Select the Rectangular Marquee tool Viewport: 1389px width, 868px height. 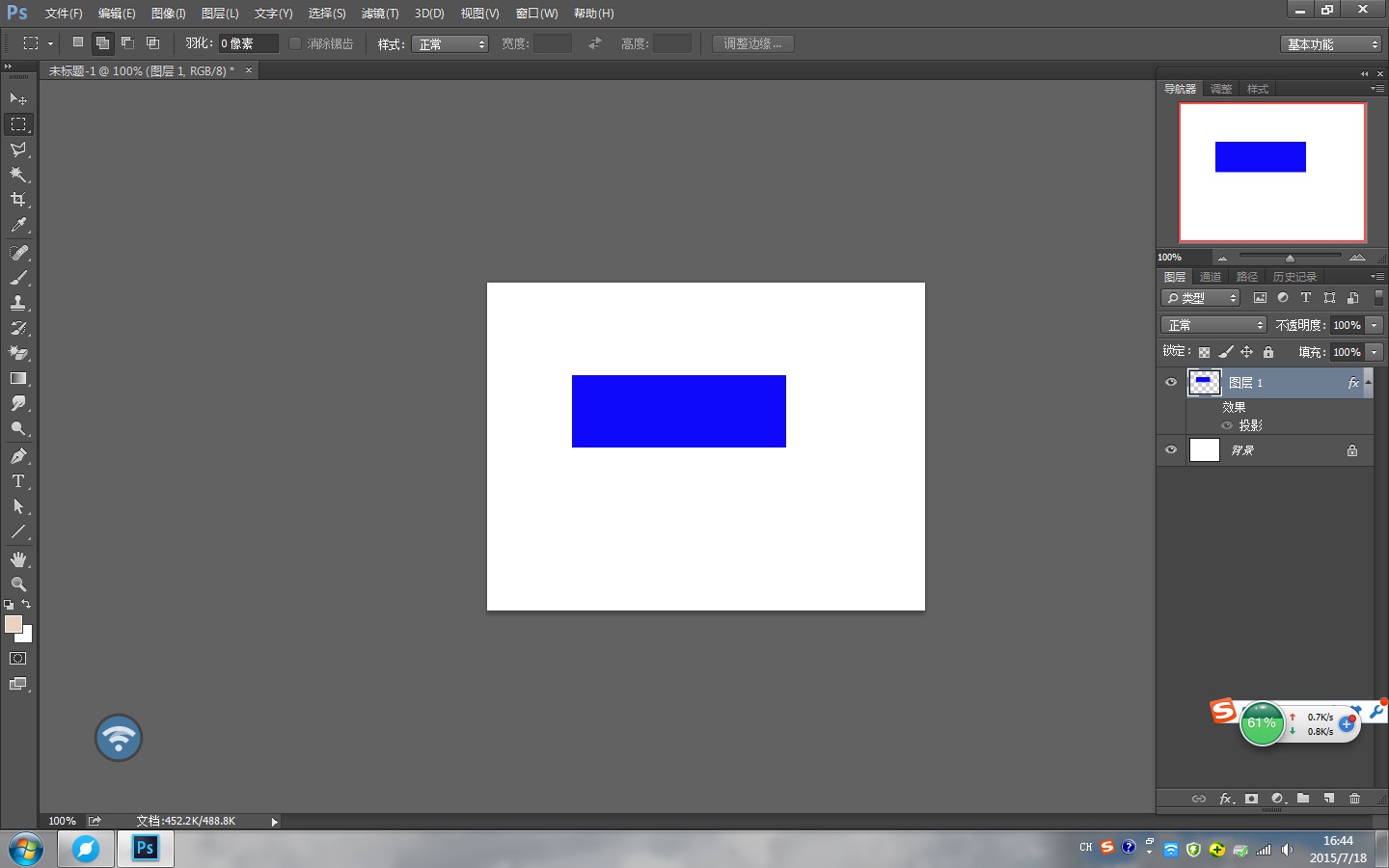tap(17, 123)
